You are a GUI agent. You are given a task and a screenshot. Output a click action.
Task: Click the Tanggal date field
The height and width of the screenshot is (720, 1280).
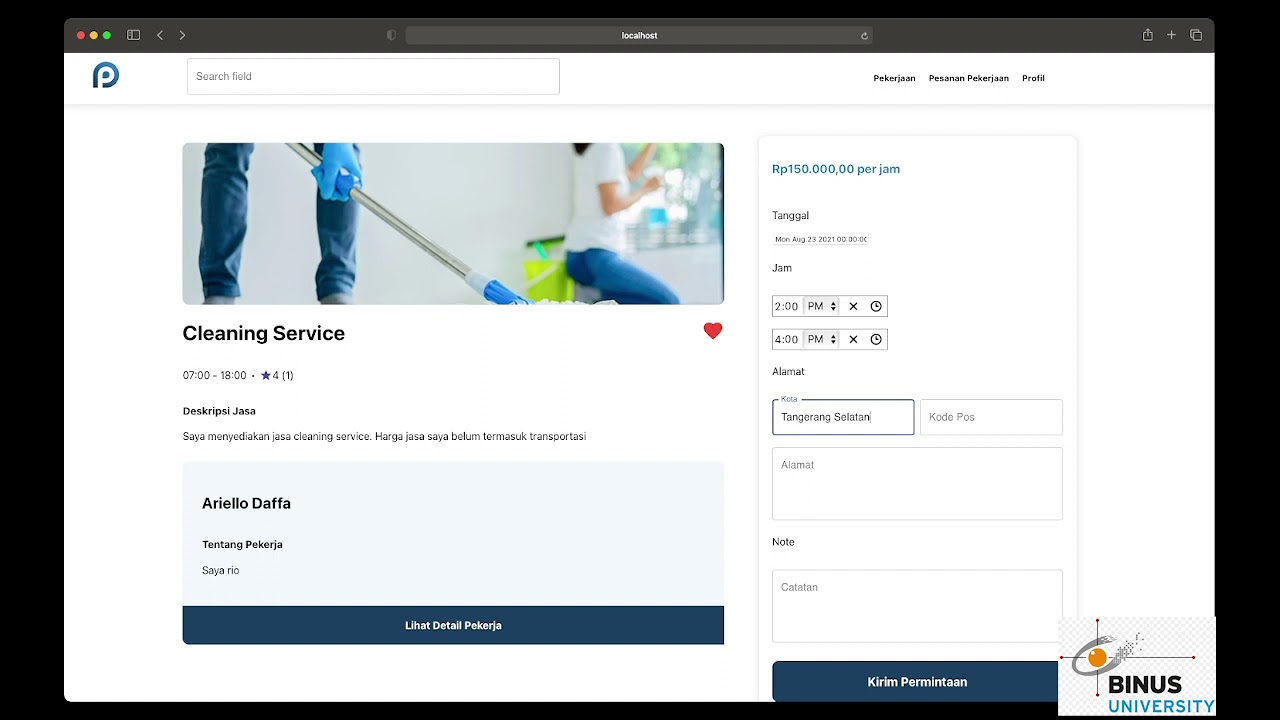(x=821, y=239)
